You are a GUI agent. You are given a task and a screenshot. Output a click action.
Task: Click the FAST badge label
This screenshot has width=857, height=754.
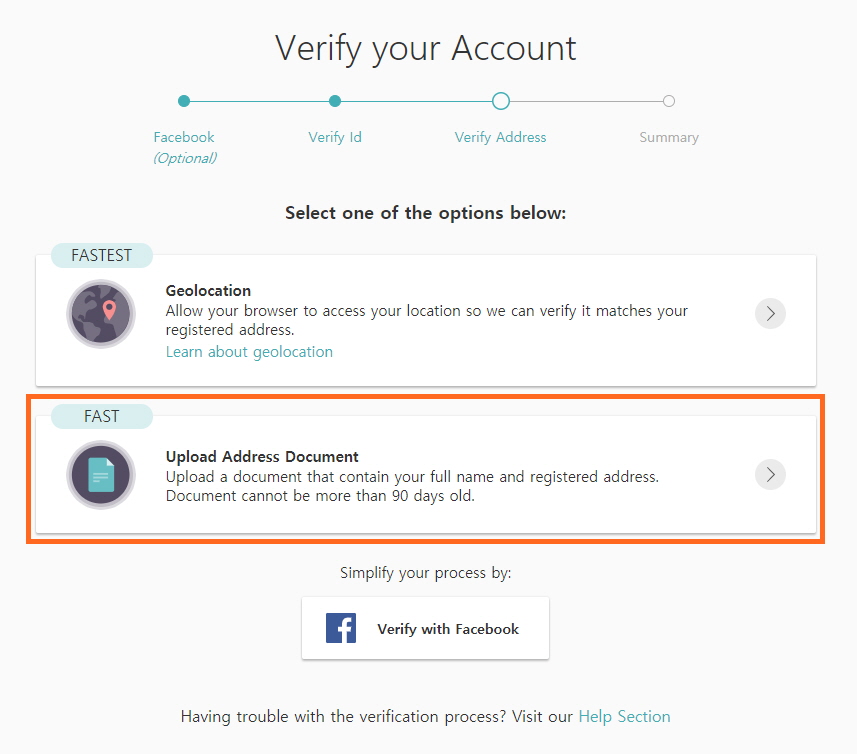point(102,416)
